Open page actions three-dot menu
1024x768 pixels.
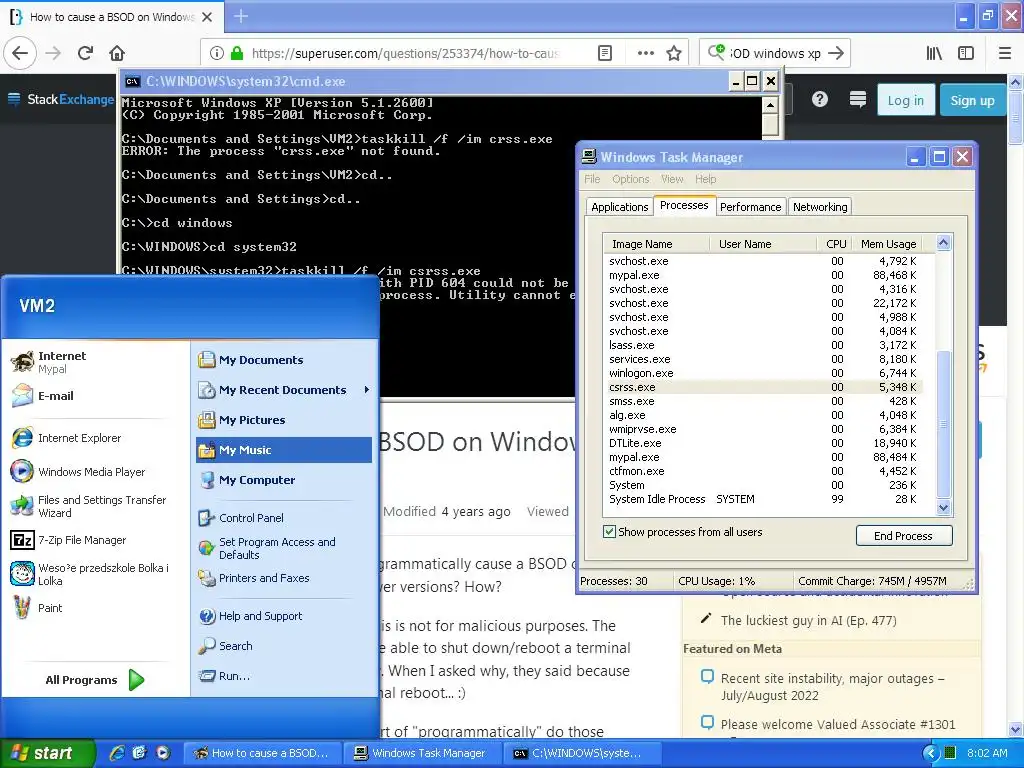click(x=646, y=53)
